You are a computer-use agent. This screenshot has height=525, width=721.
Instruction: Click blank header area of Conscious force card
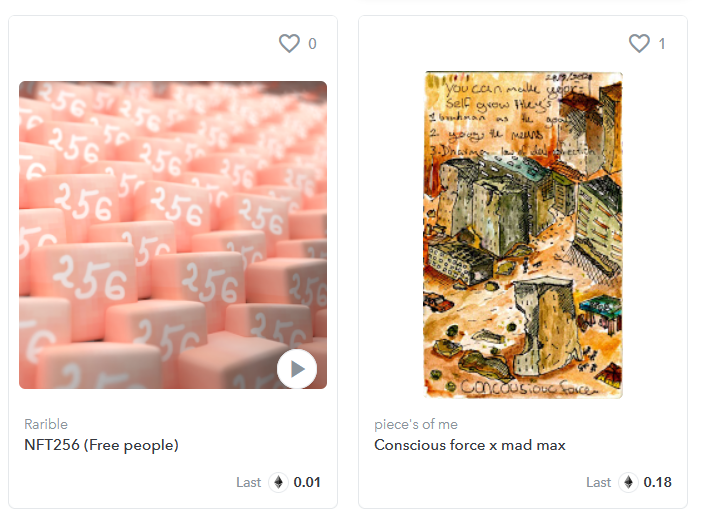click(x=490, y=44)
